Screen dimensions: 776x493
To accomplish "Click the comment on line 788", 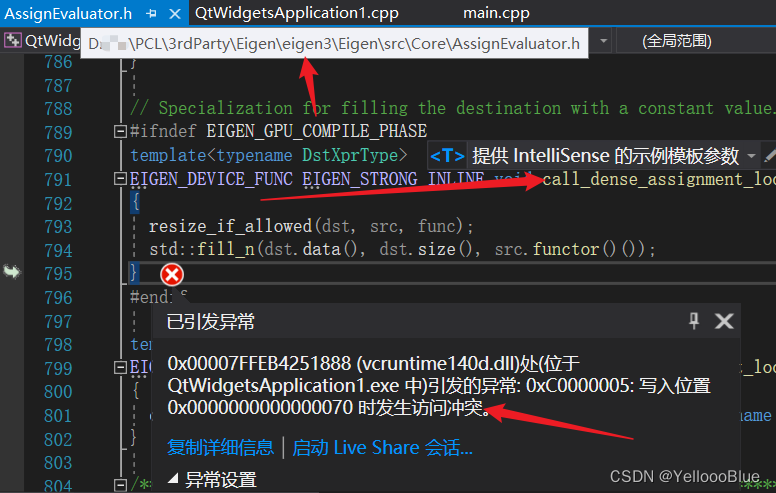I will (452, 108).
